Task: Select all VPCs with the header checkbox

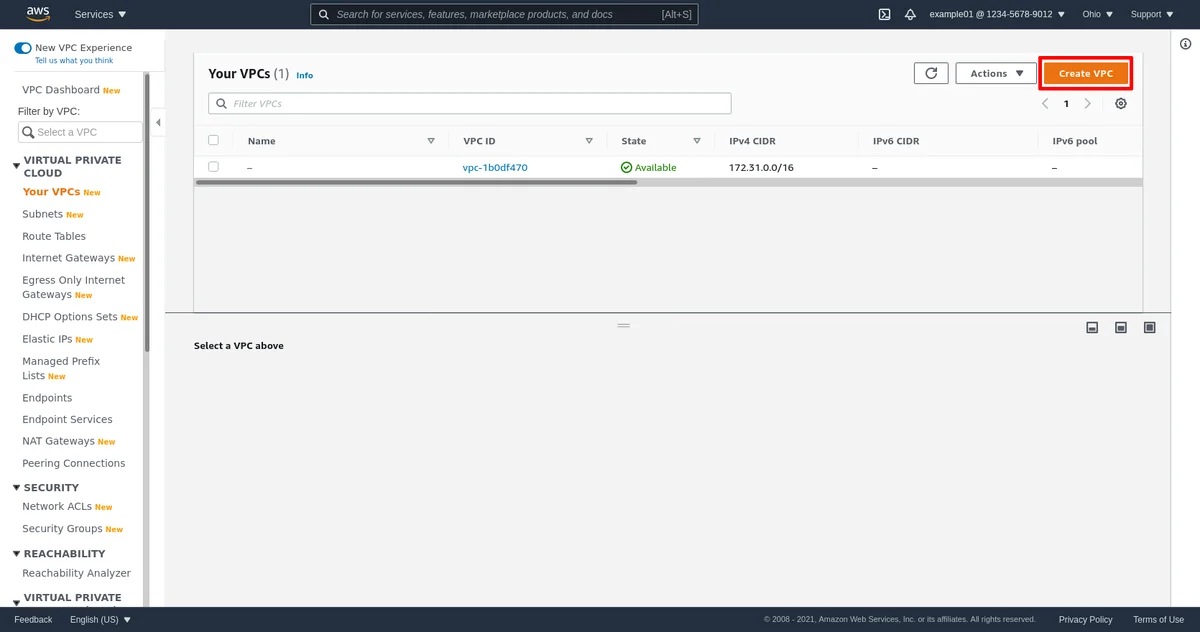Action: pyautogui.click(x=214, y=140)
